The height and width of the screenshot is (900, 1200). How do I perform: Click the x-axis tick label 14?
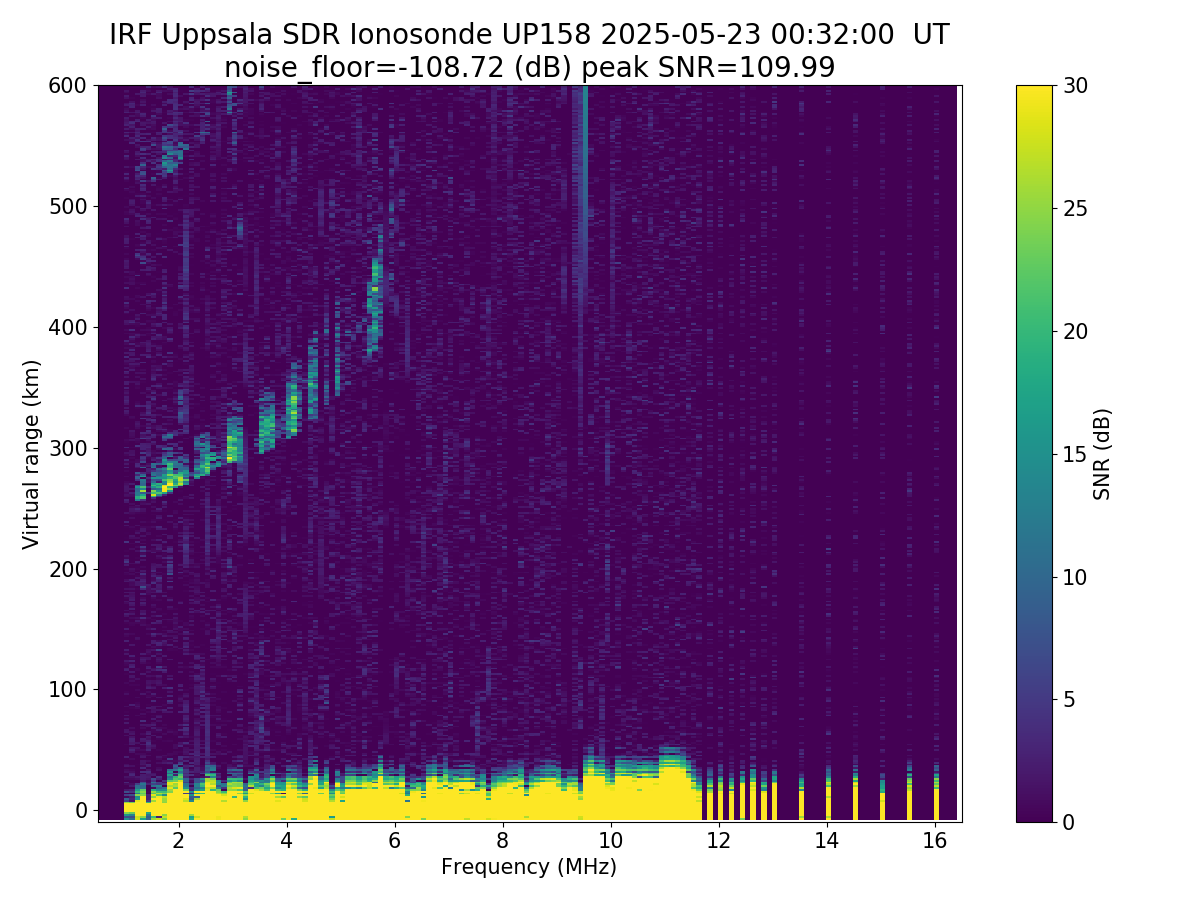(x=826, y=841)
